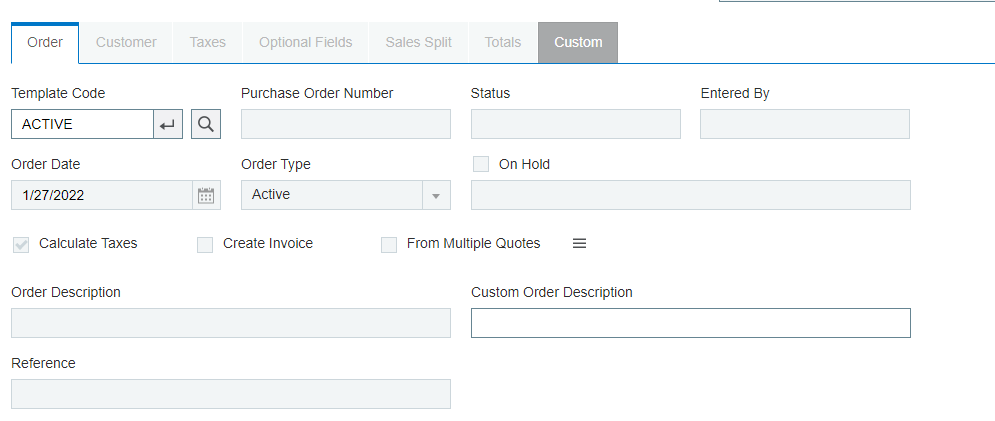Go to the Sales Split tab

point(419,43)
